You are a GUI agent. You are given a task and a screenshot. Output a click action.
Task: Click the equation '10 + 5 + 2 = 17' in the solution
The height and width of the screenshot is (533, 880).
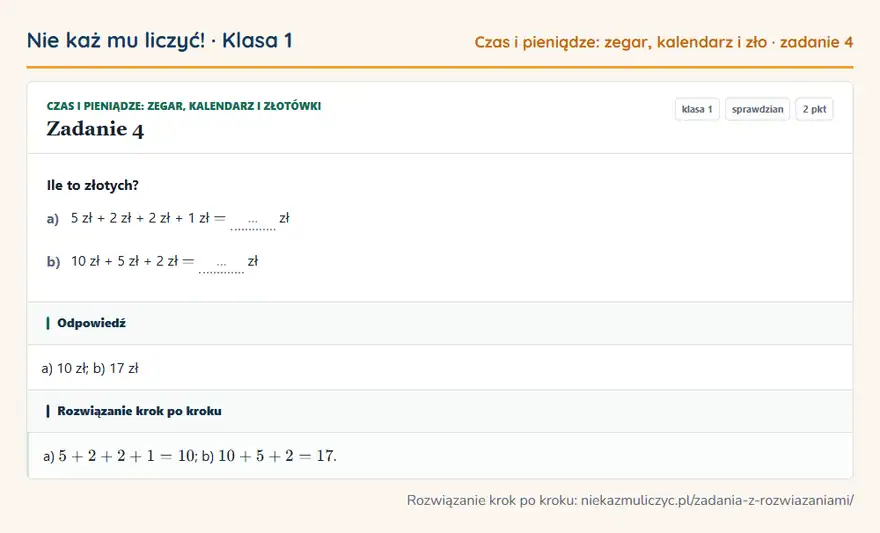pos(276,456)
